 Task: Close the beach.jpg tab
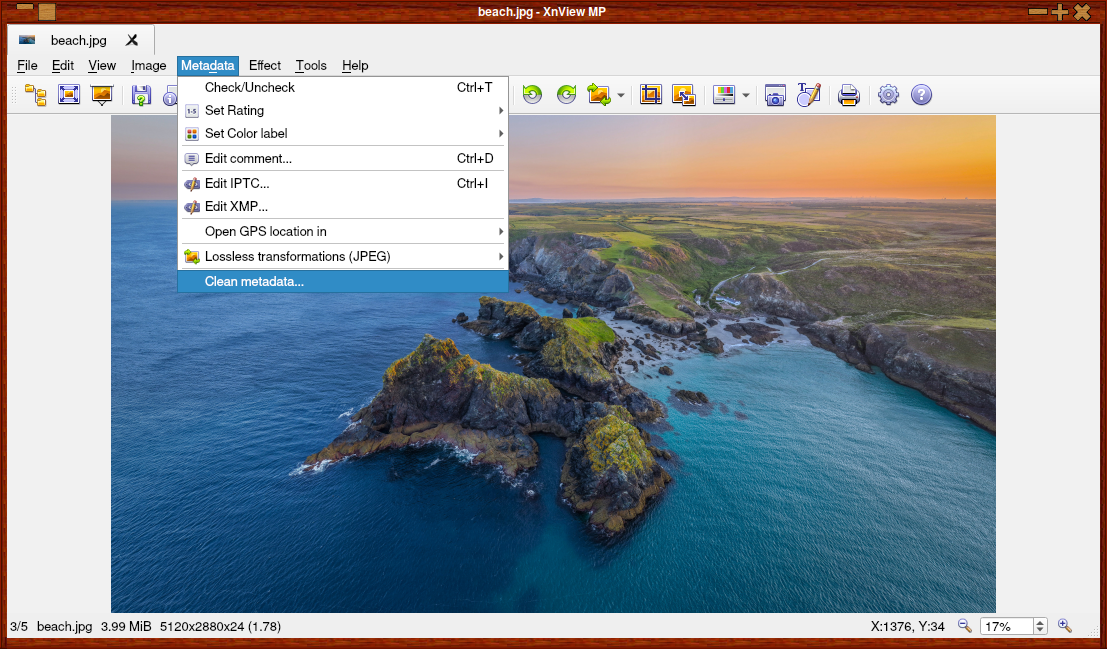point(132,40)
